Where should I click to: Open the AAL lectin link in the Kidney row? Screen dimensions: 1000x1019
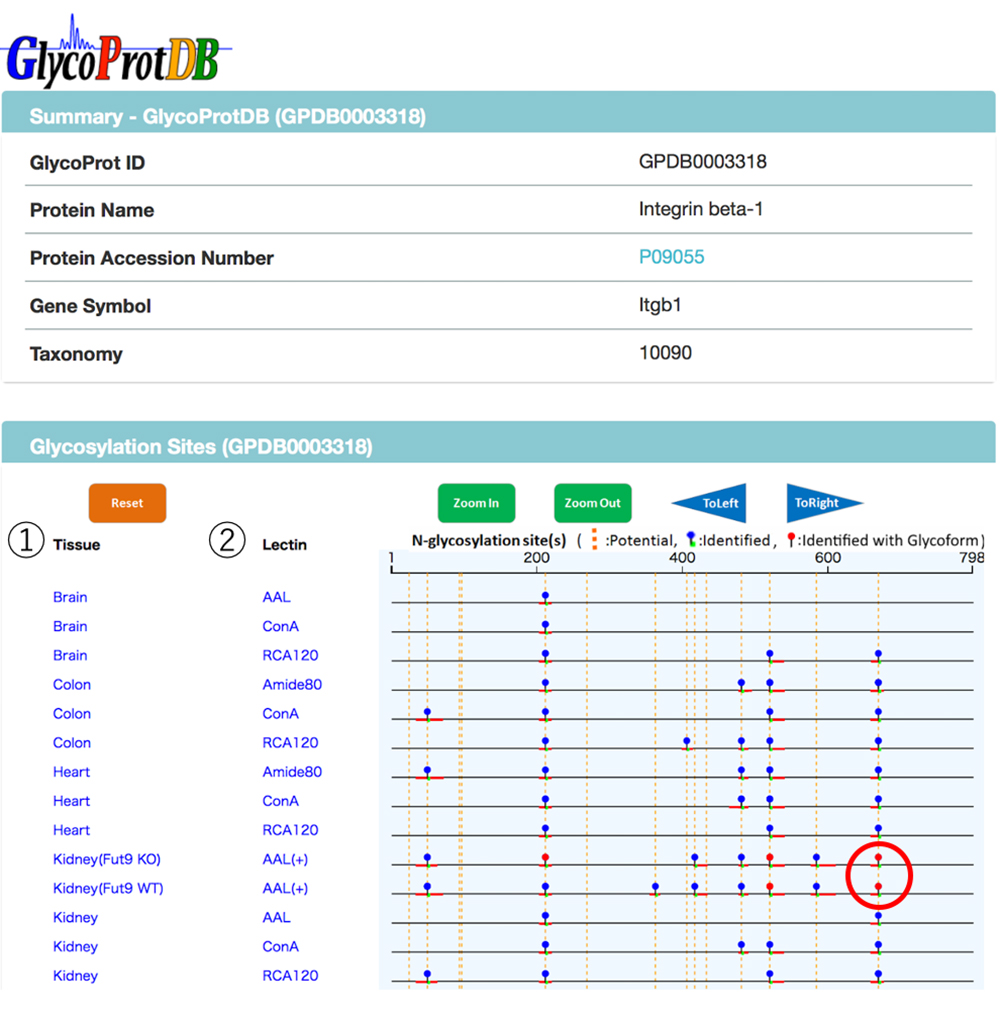276,918
